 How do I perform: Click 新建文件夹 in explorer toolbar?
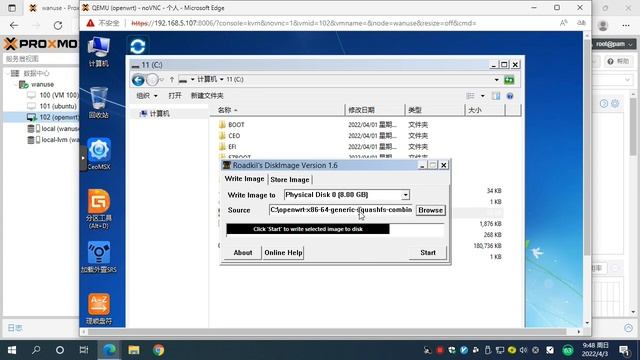pos(207,96)
